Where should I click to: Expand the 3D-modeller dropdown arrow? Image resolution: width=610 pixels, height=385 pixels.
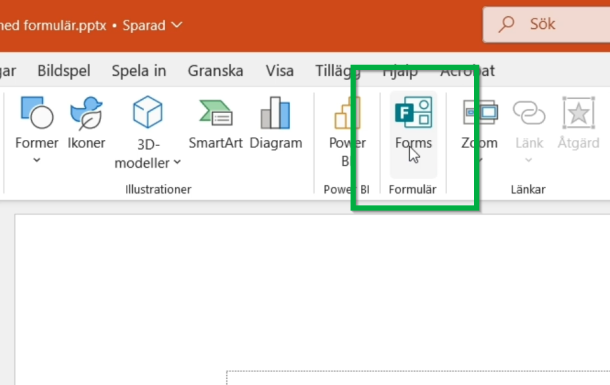[x=177, y=162]
